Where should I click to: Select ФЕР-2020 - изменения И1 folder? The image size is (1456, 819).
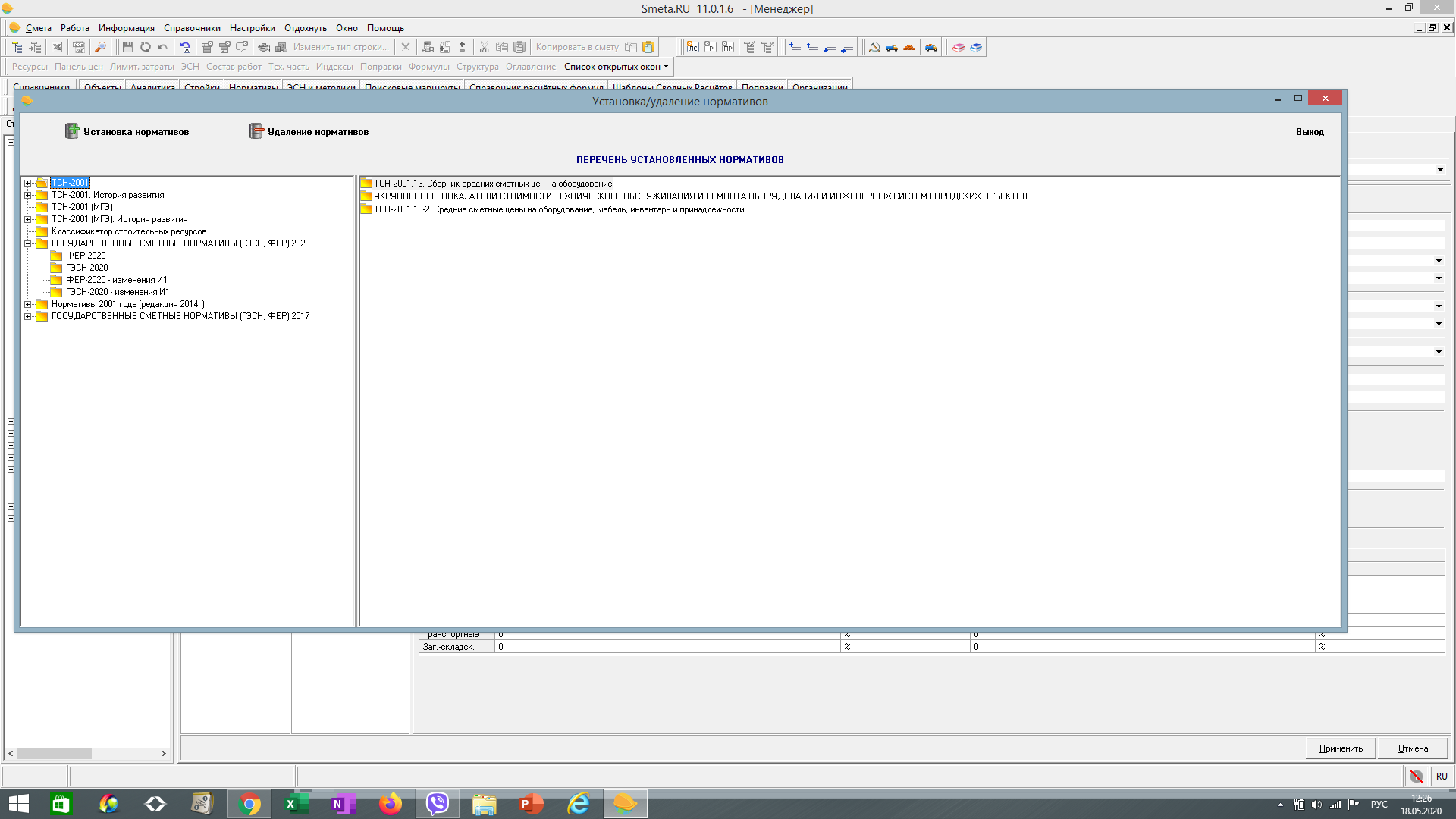[116, 280]
